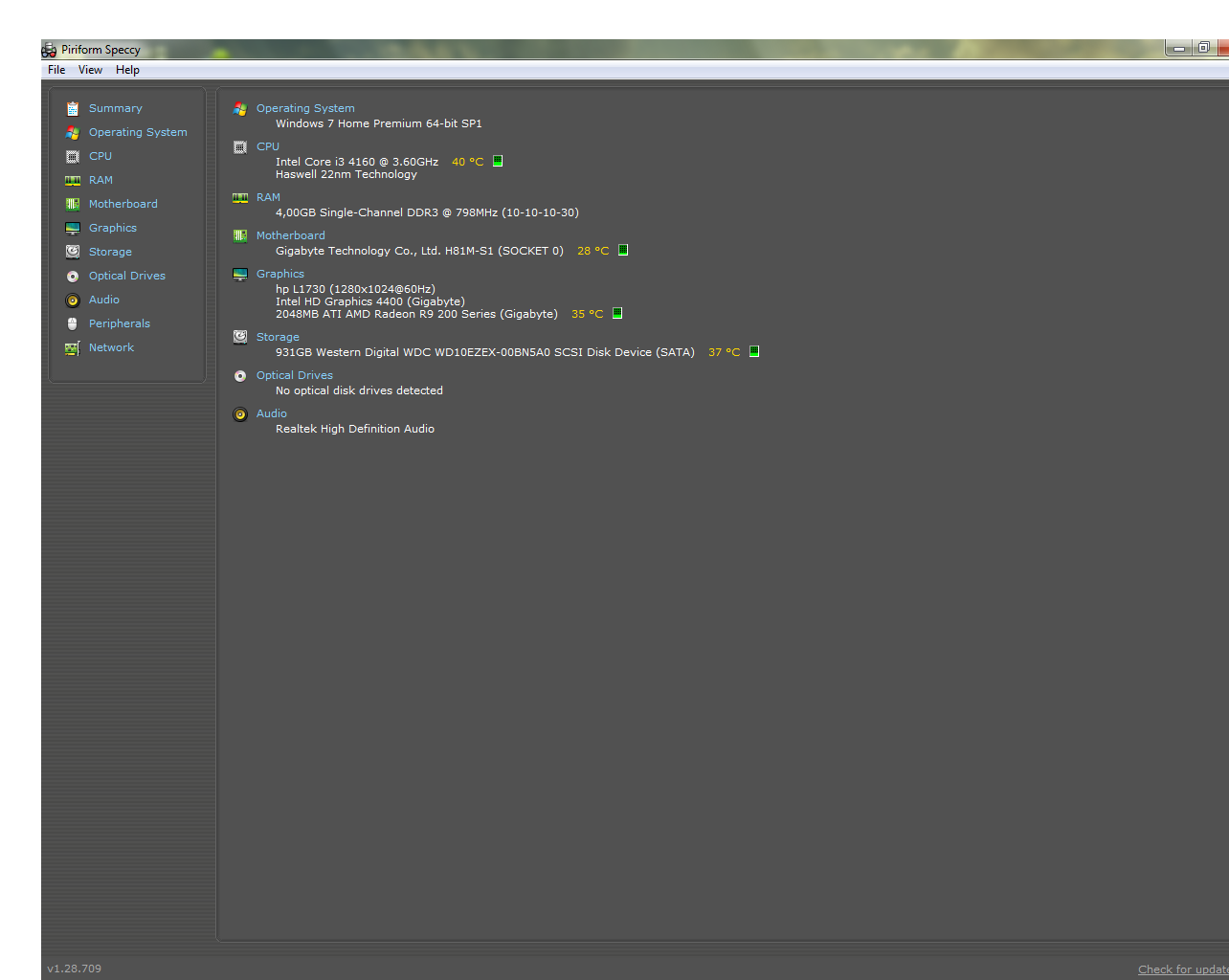Click Realtek High Definition Audio text
1229x980 pixels.
pos(355,429)
